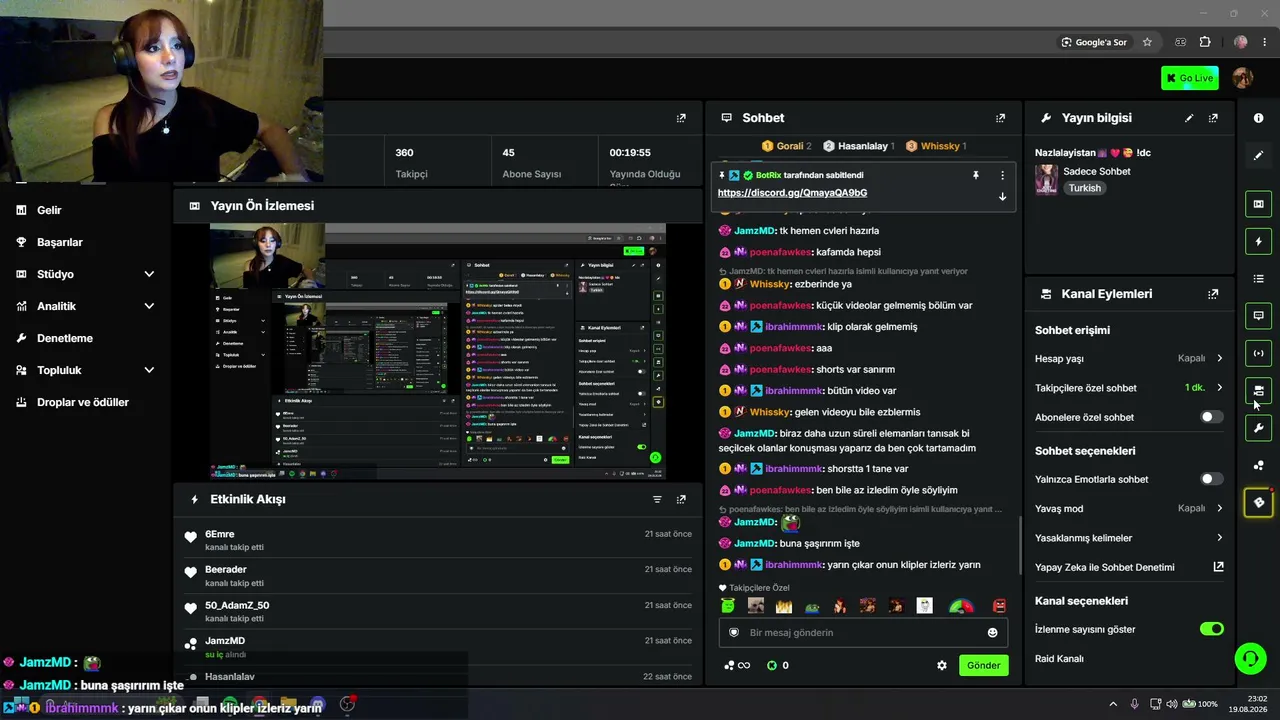Open the profile avatar menu beside Go Live
The width and height of the screenshot is (1280, 720).
(x=1243, y=78)
